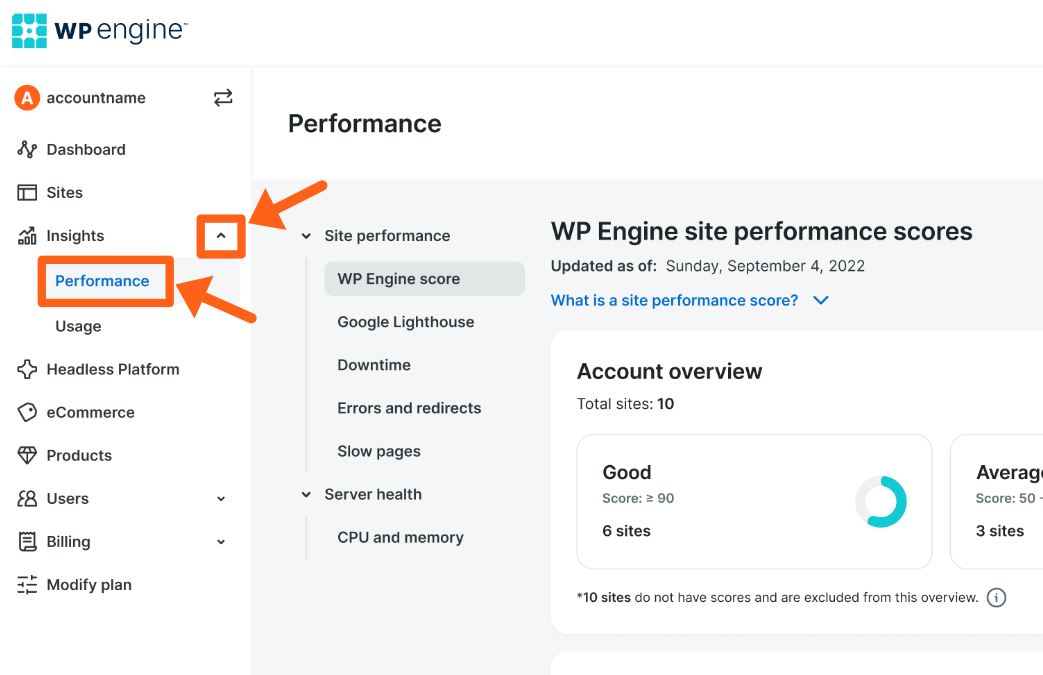Open the 'What is a site performance score?' link
Viewport: 1043px width, 675px height.
click(674, 300)
